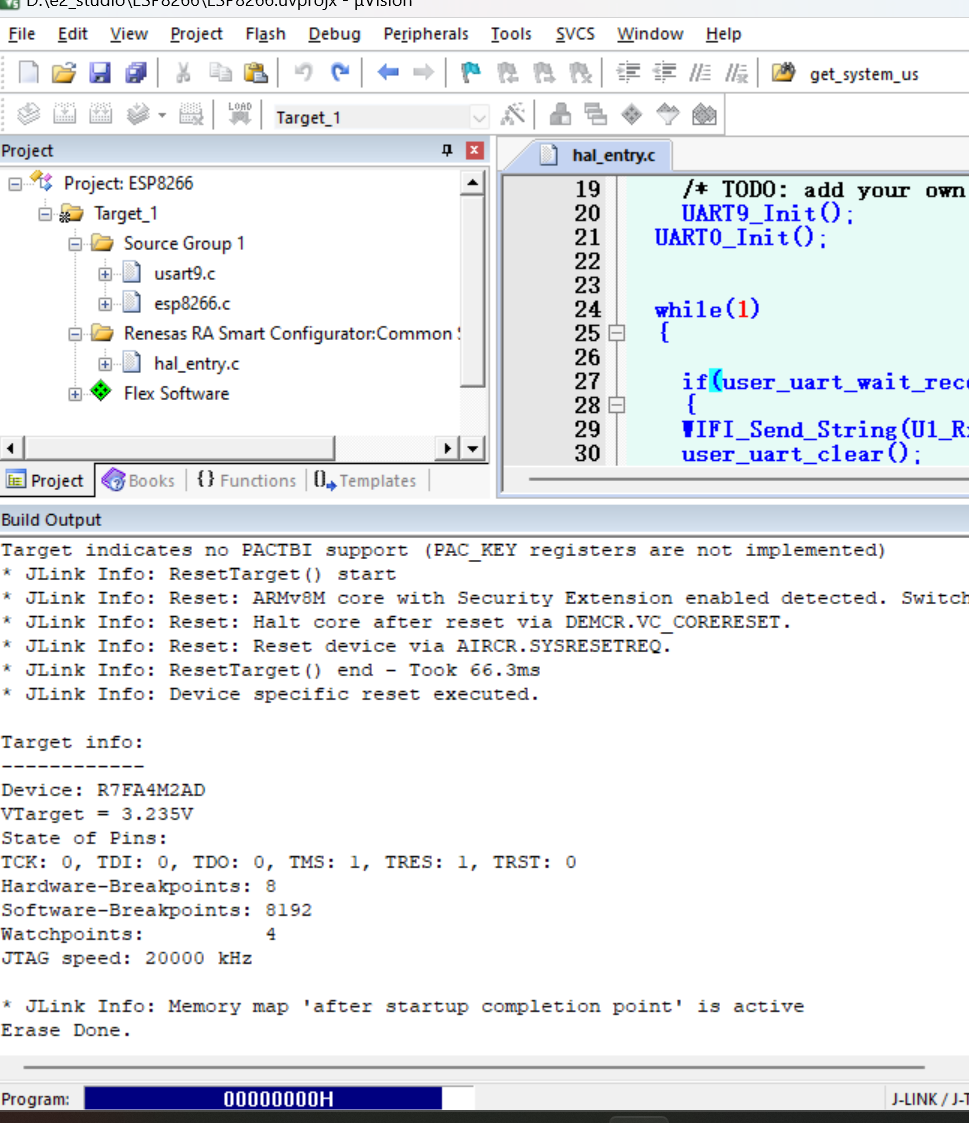Viewport: 969px width, 1123px height.
Task: Navigate backwards with the blue arrow
Action: coord(387,72)
